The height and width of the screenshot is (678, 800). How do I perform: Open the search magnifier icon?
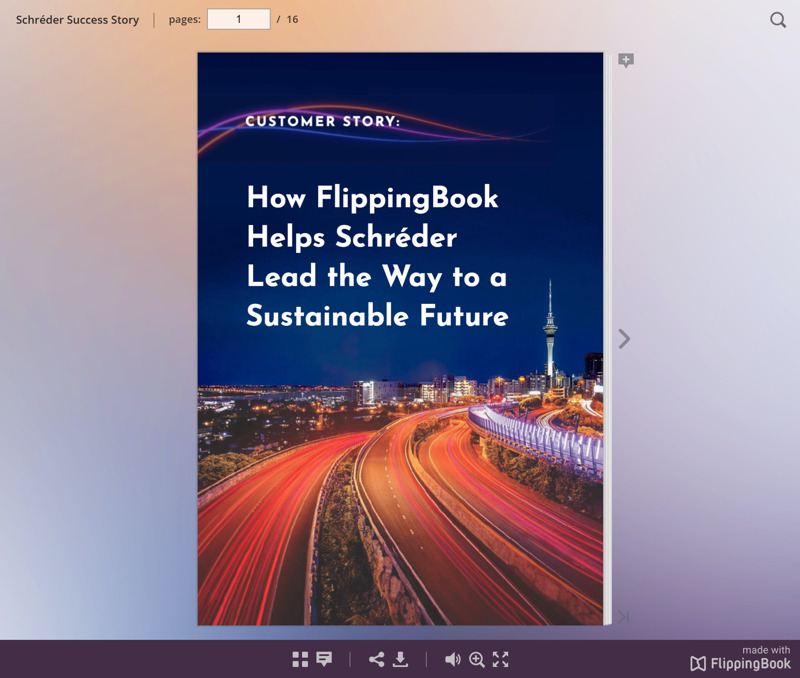pos(778,20)
